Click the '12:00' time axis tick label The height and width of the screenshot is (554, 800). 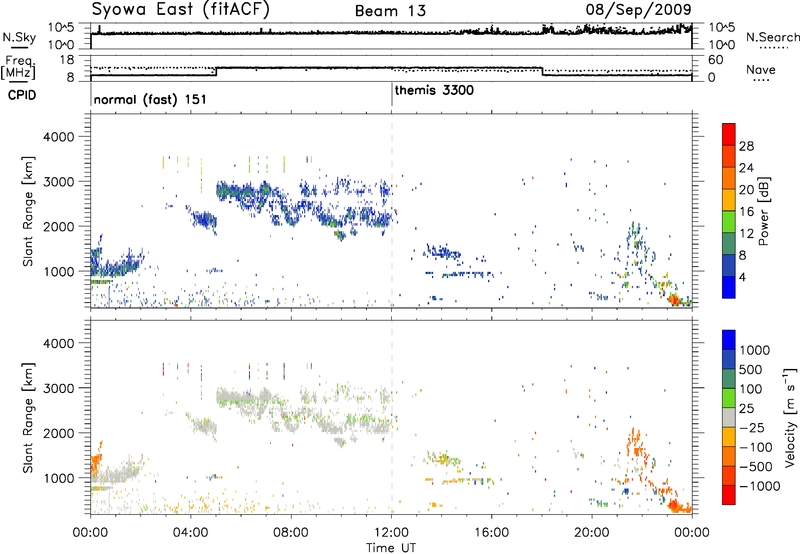pos(392,533)
